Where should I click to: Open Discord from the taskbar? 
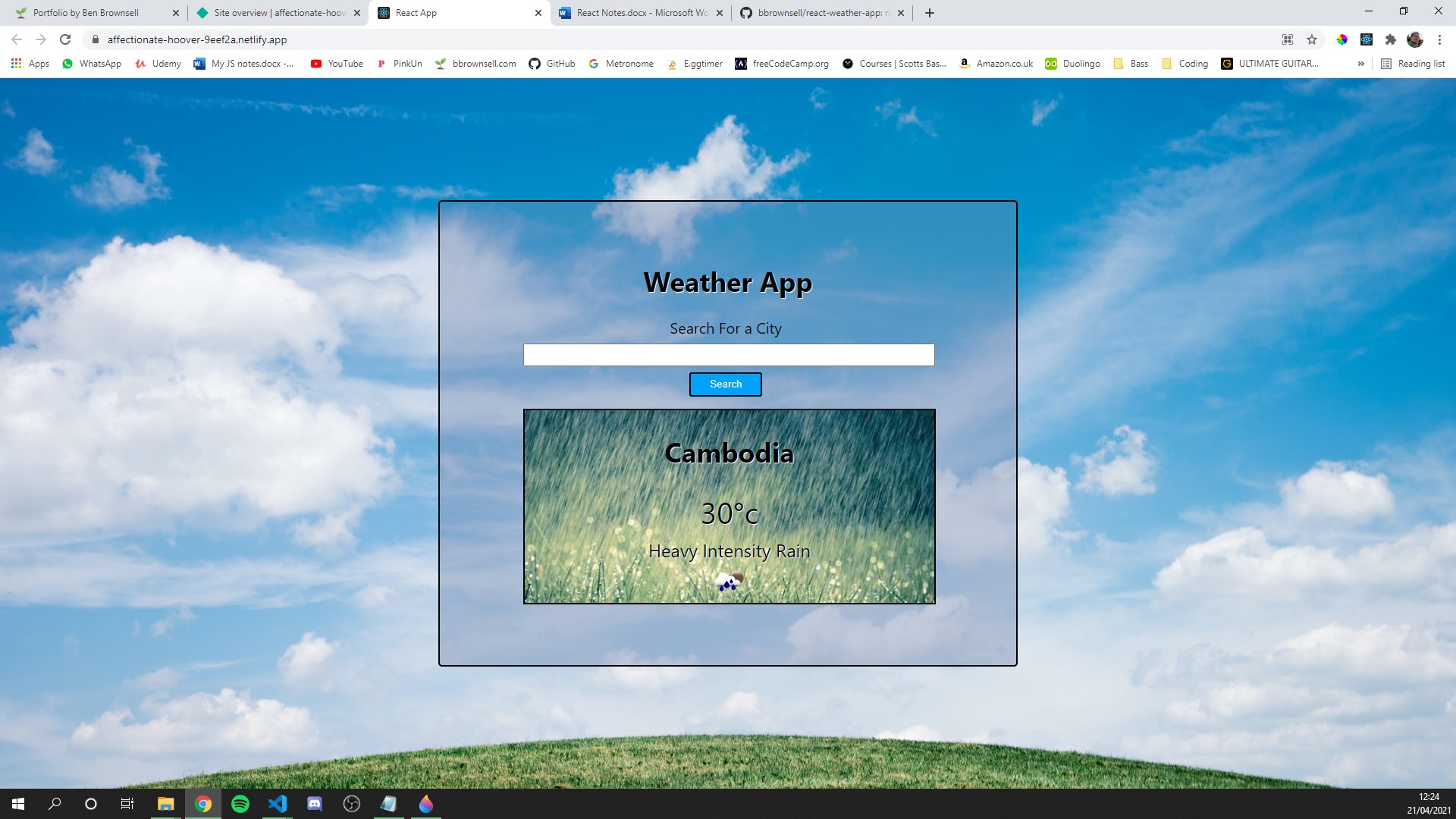click(315, 804)
